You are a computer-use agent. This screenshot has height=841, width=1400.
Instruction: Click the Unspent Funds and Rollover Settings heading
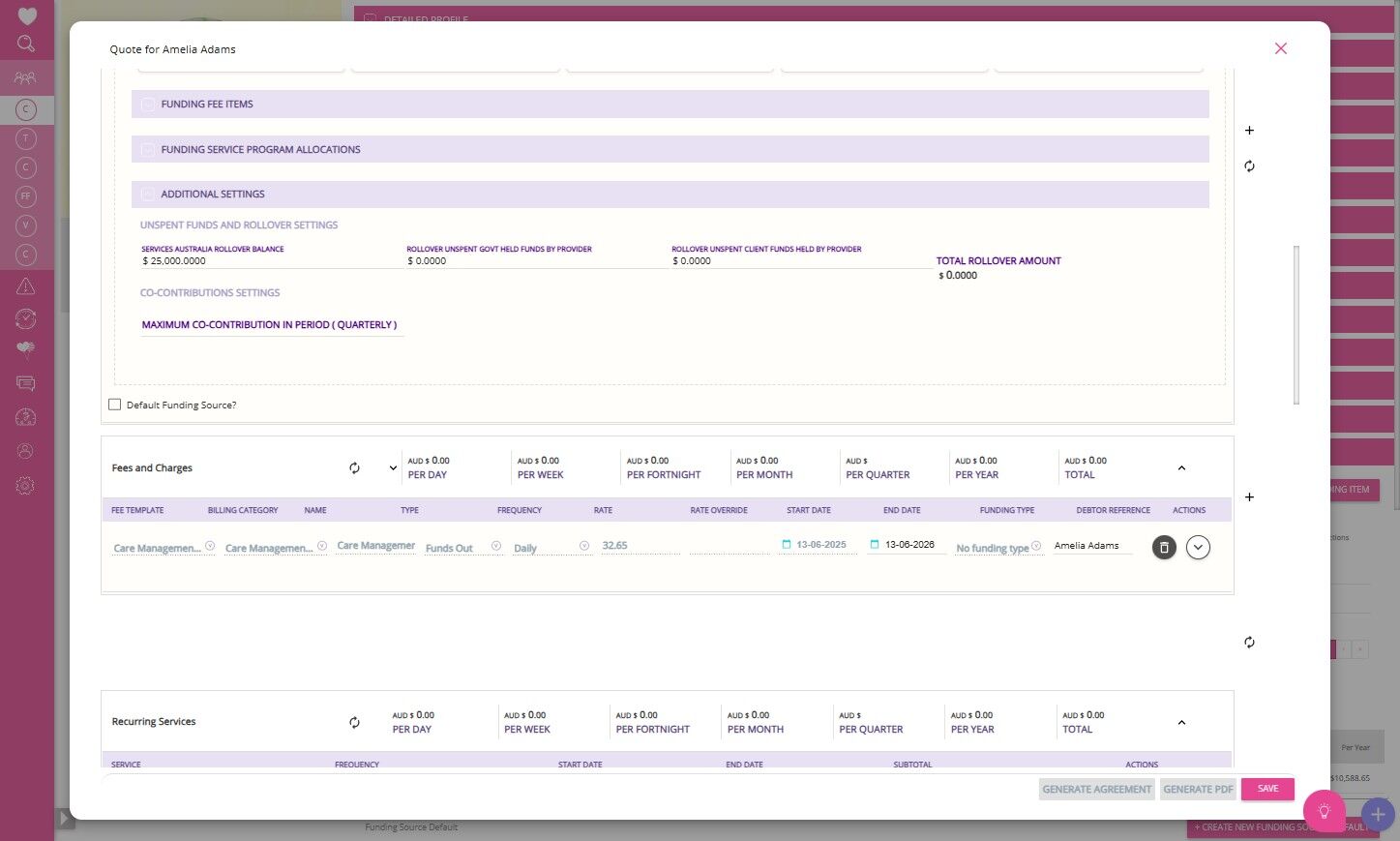(x=239, y=225)
